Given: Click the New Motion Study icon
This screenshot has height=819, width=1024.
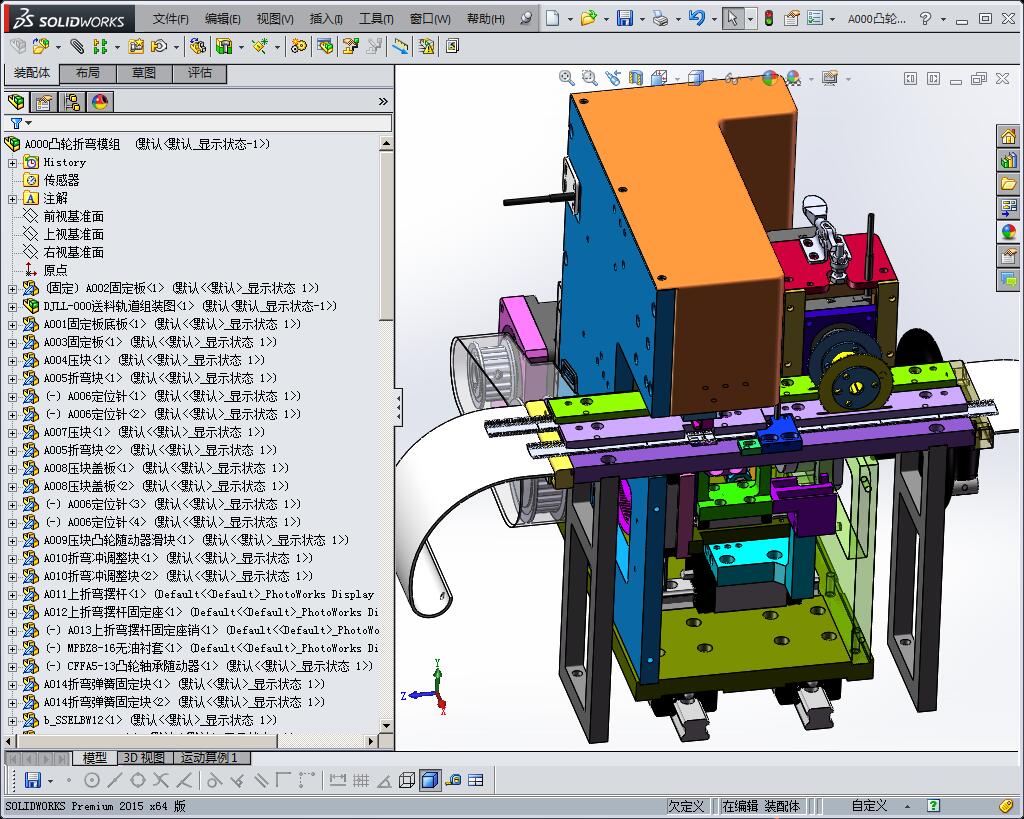Looking at the screenshot, I should pos(299,46).
